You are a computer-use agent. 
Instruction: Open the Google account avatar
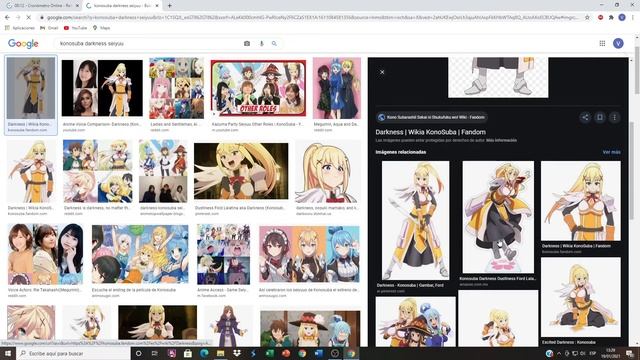(x=618, y=43)
